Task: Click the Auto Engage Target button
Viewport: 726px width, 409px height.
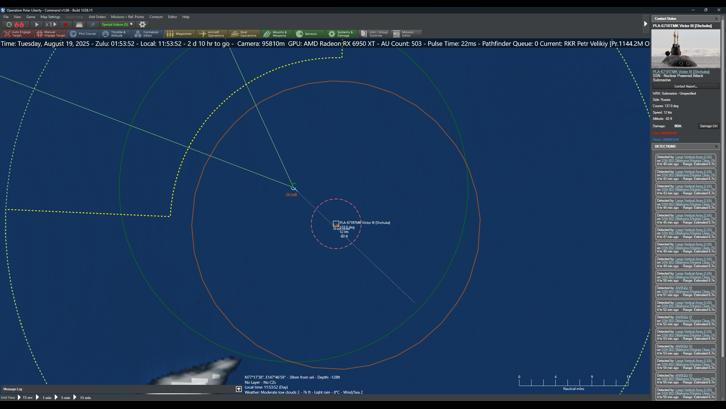Action: pos(18,34)
